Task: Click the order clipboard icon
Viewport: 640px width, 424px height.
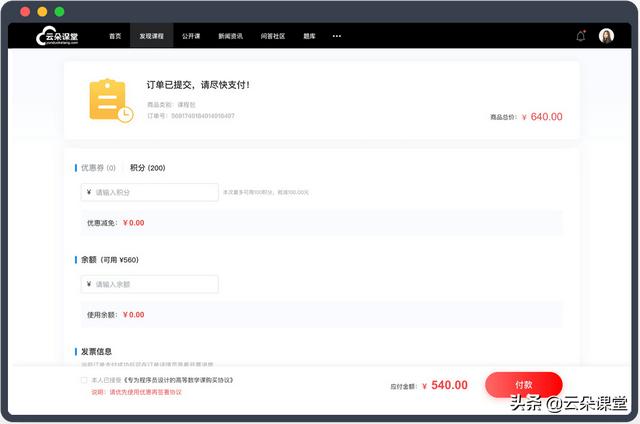Action: tap(110, 100)
